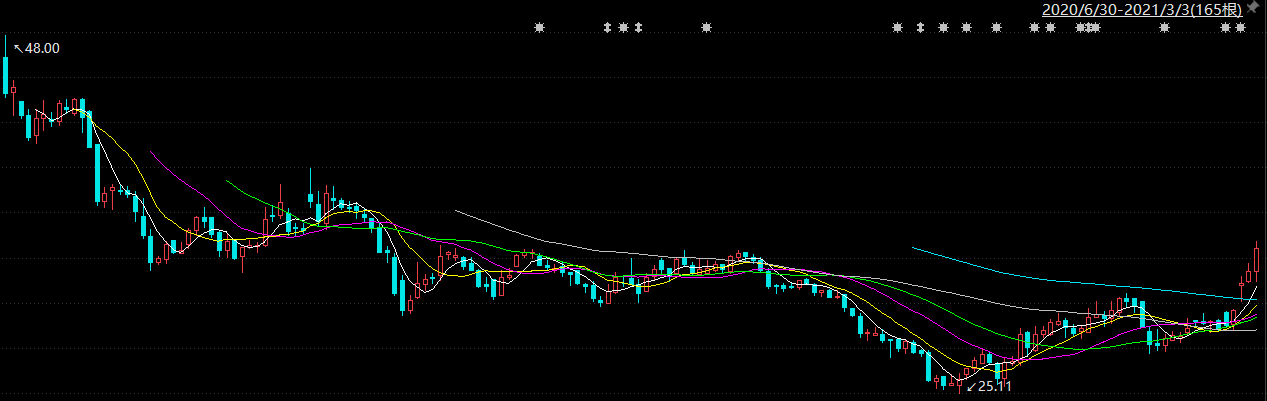Open the leftmost star info marker on top row
The width and height of the screenshot is (1267, 401).
click(541, 27)
